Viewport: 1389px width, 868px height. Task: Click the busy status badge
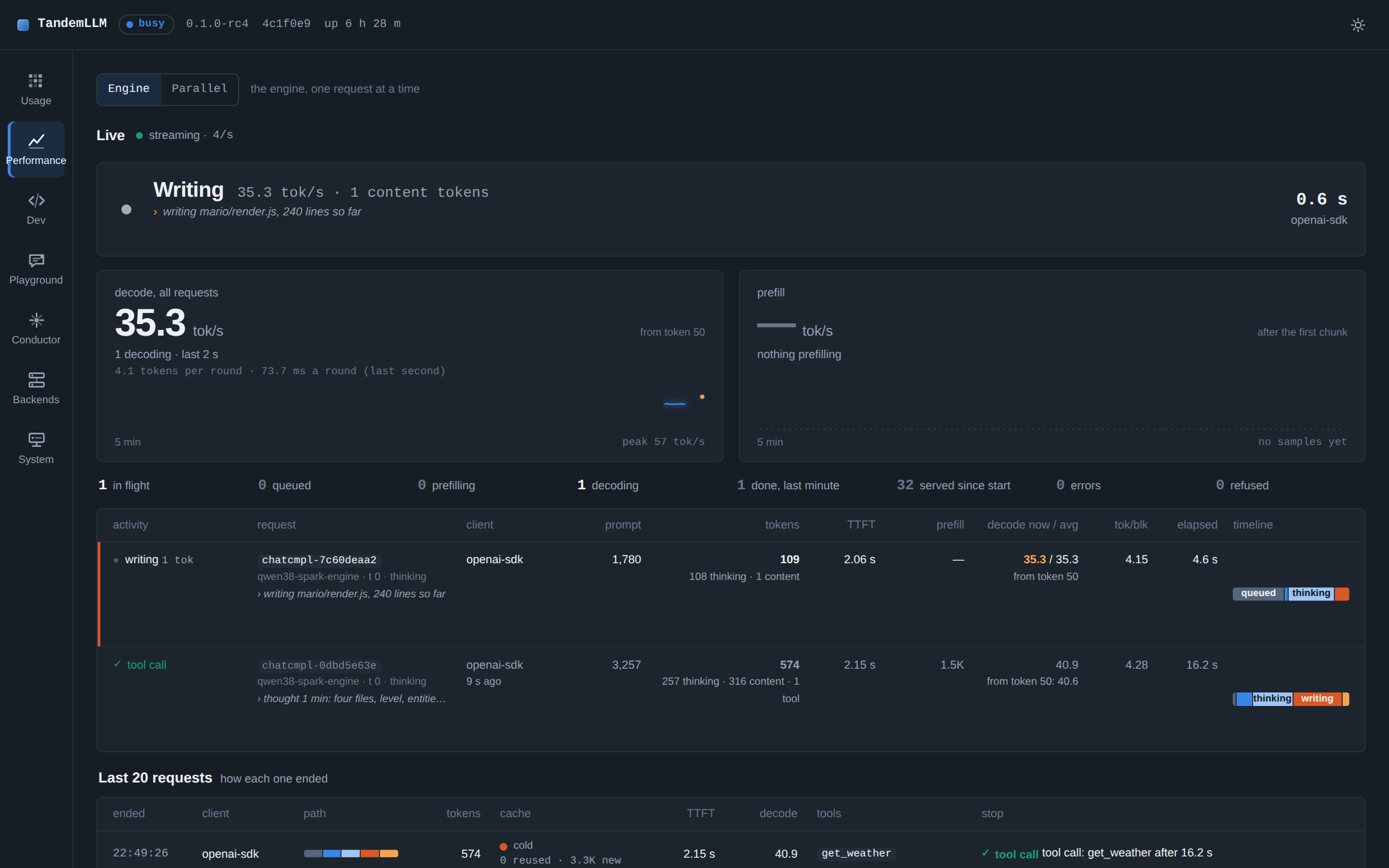146,24
